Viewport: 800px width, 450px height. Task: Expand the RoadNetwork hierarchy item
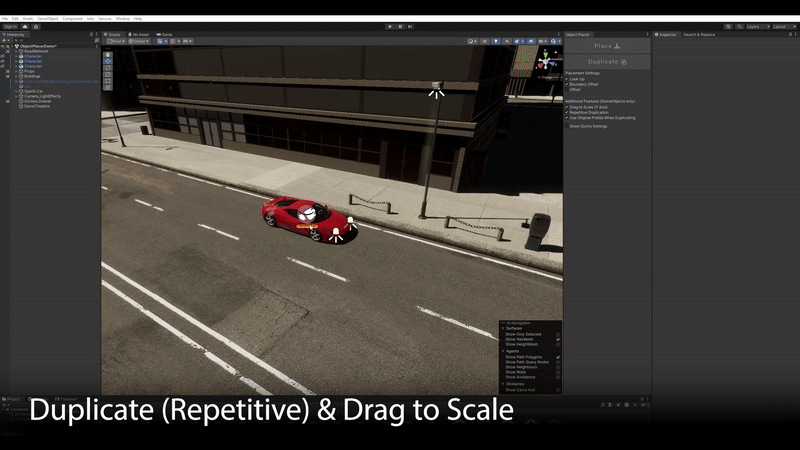pyautogui.click(x=15, y=50)
